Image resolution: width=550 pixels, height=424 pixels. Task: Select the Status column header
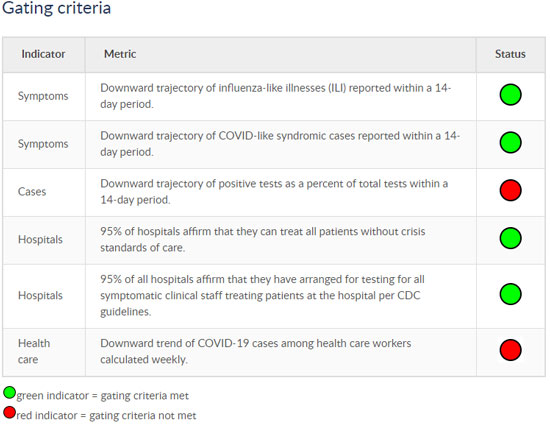[510, 54]
